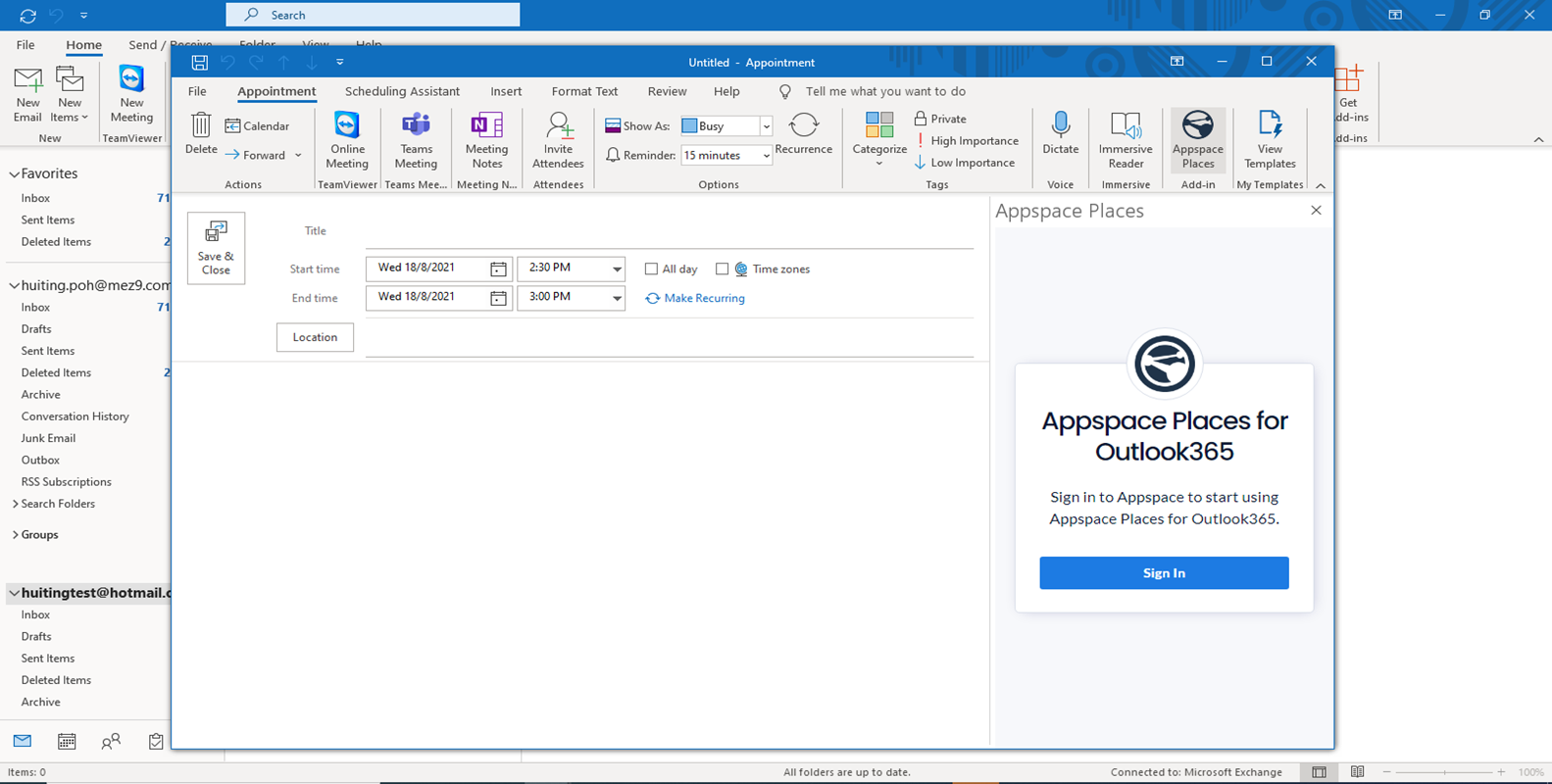Open the end time 3:00 PM dropdown
1552x784 pixels.
(617, 298)
